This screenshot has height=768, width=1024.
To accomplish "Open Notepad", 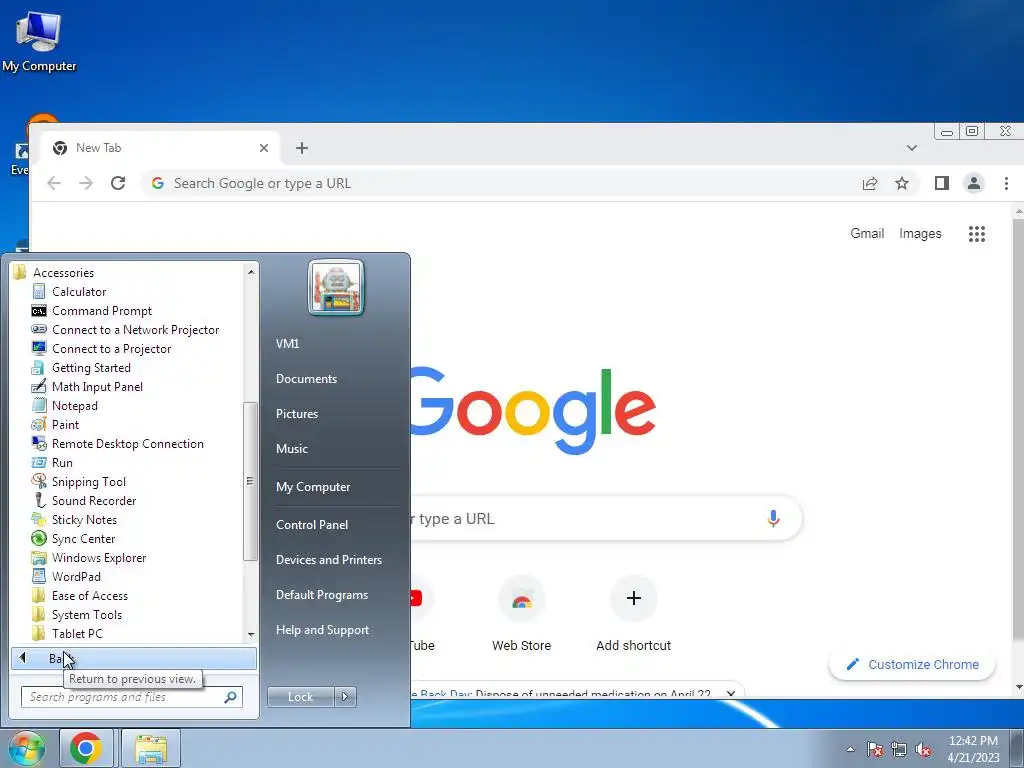I will click(x=74, y=406).
